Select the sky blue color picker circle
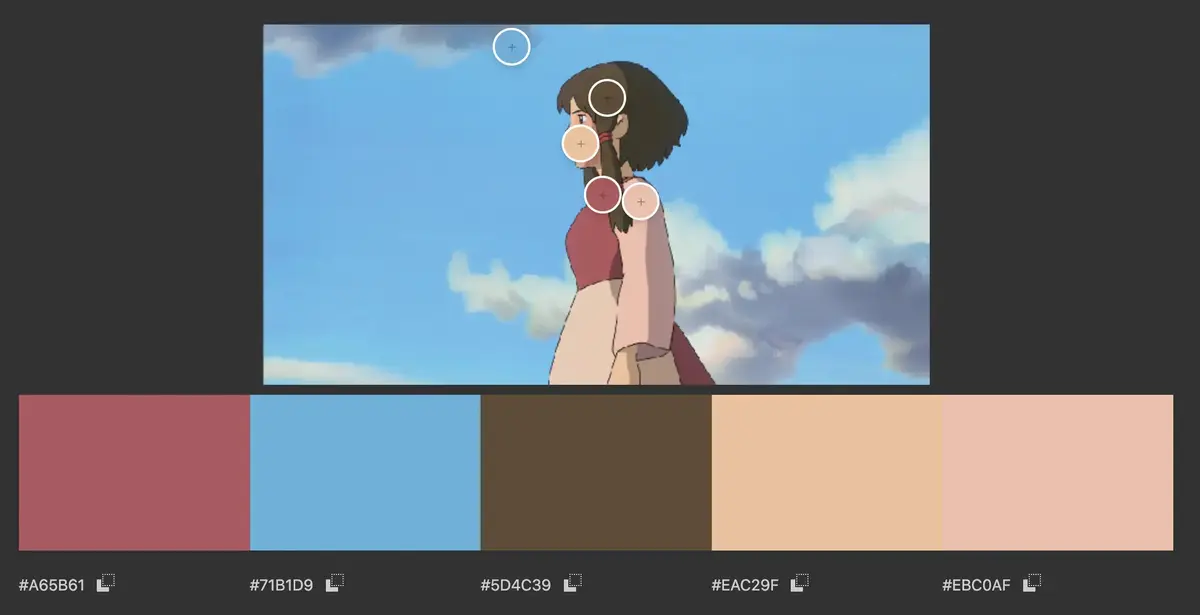The height and width of the screenshot is (615, 1200). [x=511, y=47]
